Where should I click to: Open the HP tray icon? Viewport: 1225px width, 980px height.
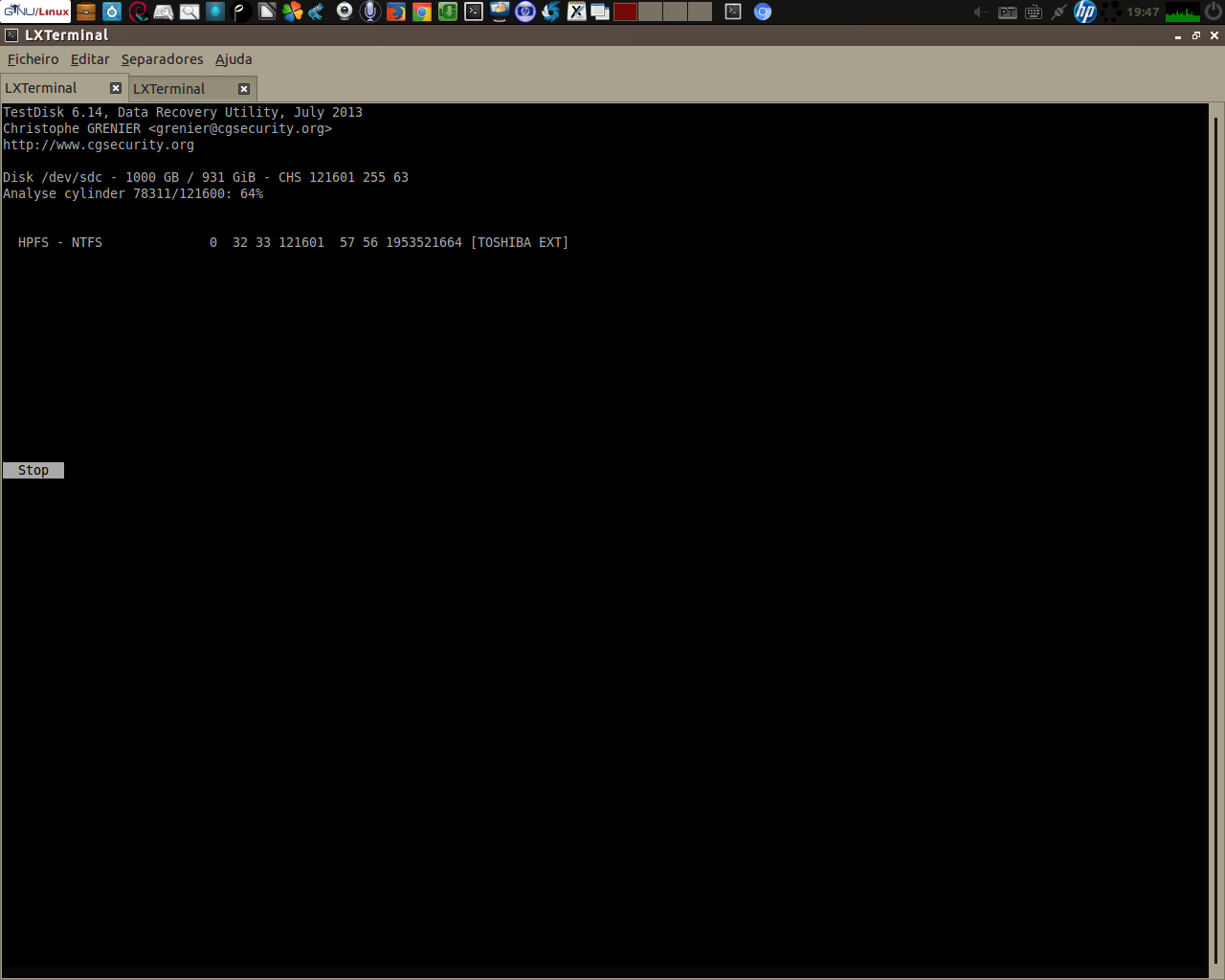[1085, 11]
